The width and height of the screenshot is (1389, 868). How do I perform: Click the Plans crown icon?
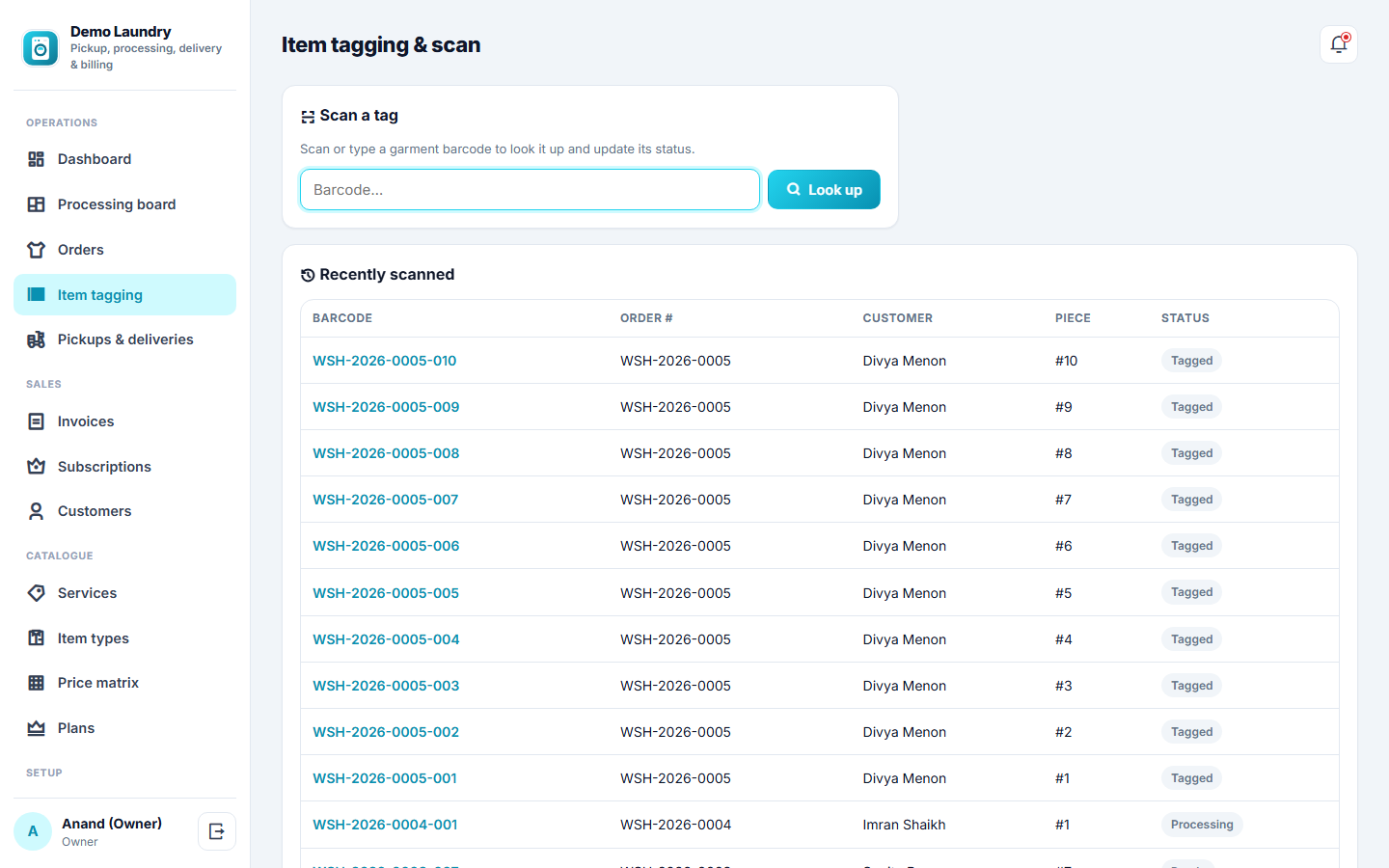coord(37,728)
